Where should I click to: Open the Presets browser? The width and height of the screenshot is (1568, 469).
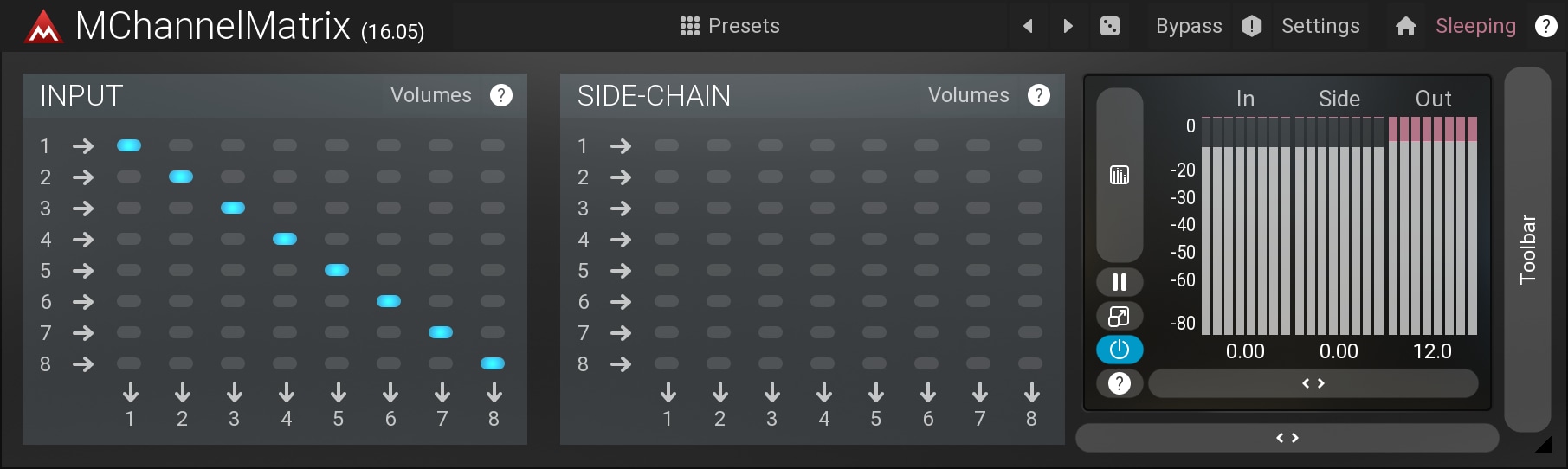(730, 26)
